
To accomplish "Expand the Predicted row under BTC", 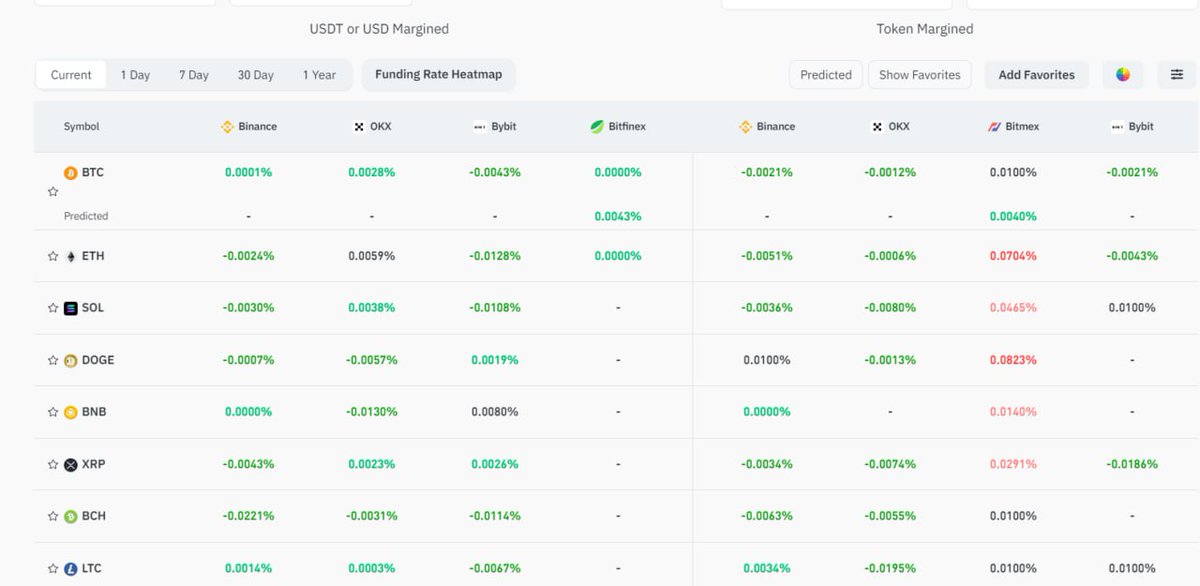I will pos(85,215).
